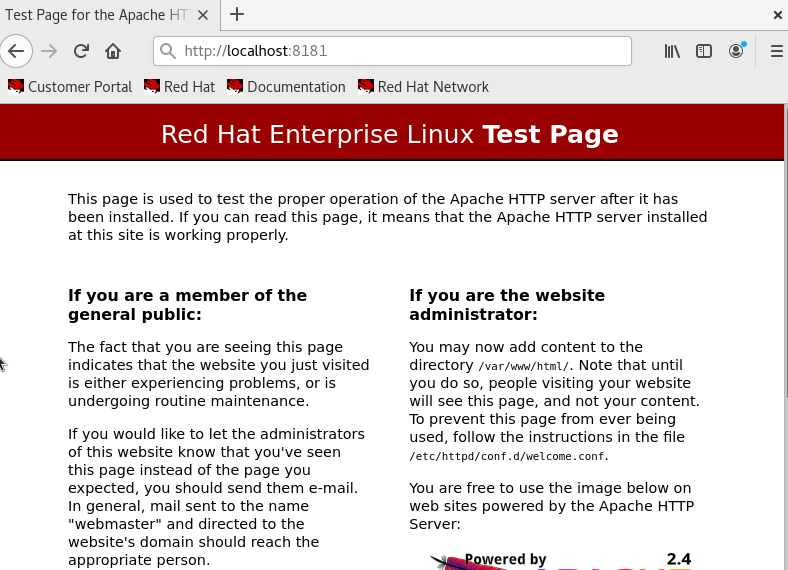Viewport: 788px width, 570px height.
Task: Click the localhost:8181 address field
Action: [x=392, y=51]
